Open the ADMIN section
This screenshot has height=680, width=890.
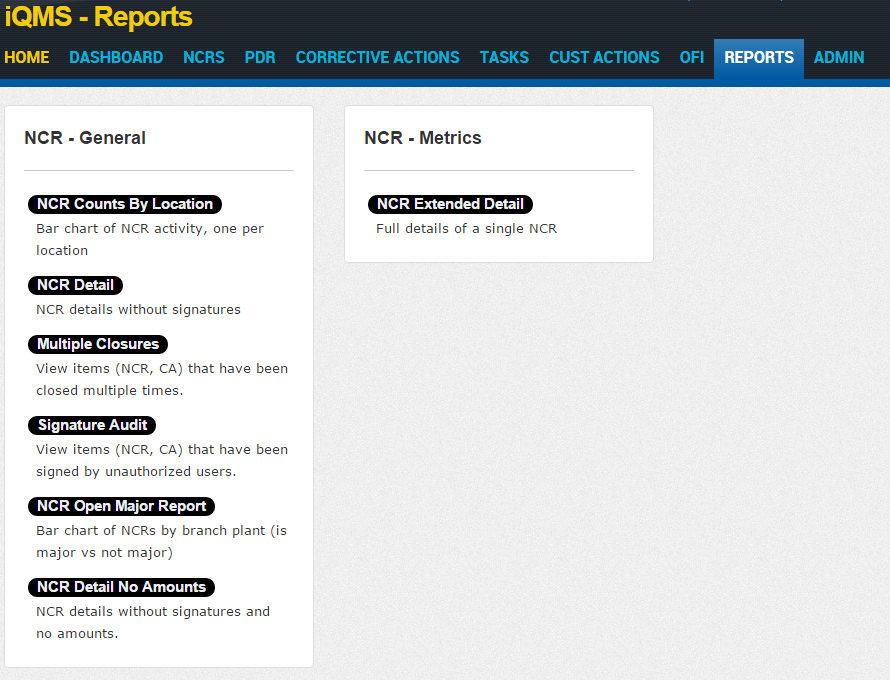839,57
